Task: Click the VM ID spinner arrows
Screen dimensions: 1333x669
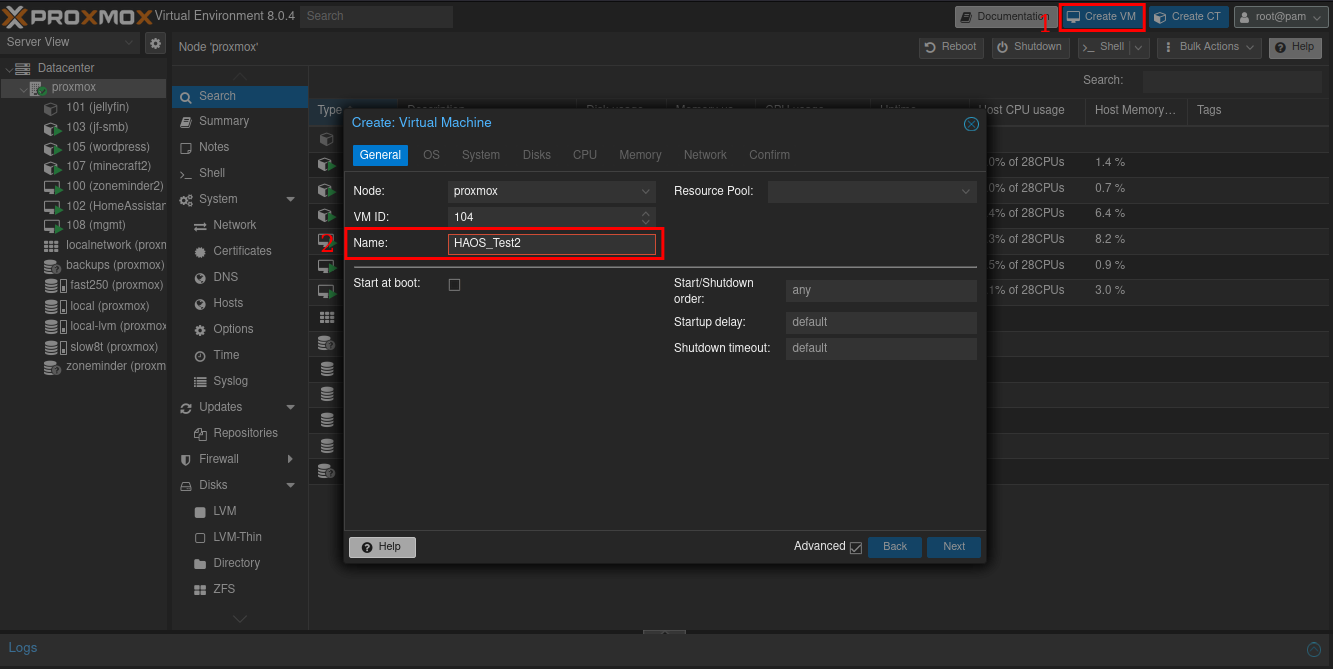Action: click(646, 217)
